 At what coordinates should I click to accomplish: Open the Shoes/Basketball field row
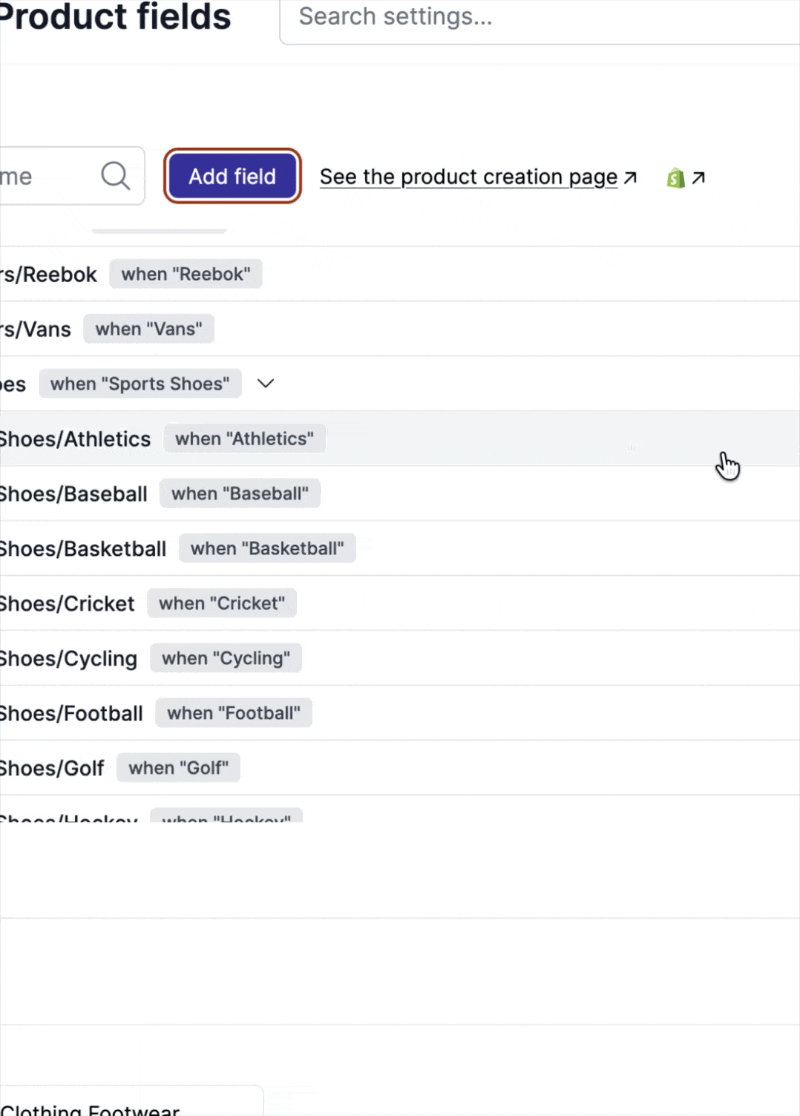[x=400, y=548]
